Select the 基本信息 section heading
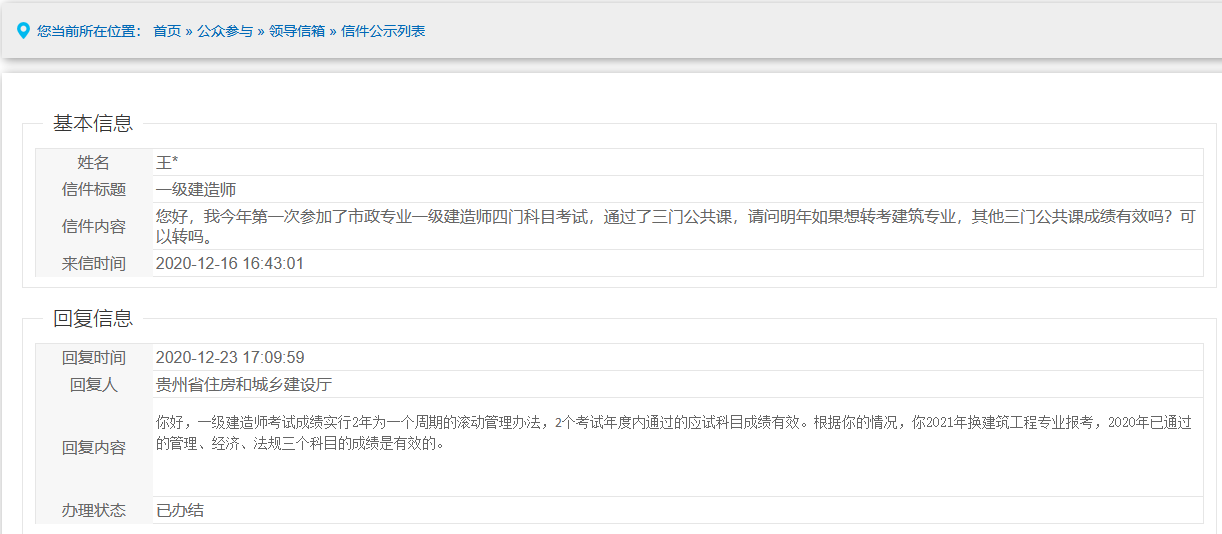The height and width of the screenshot is (534, 1222). [93, 124]
